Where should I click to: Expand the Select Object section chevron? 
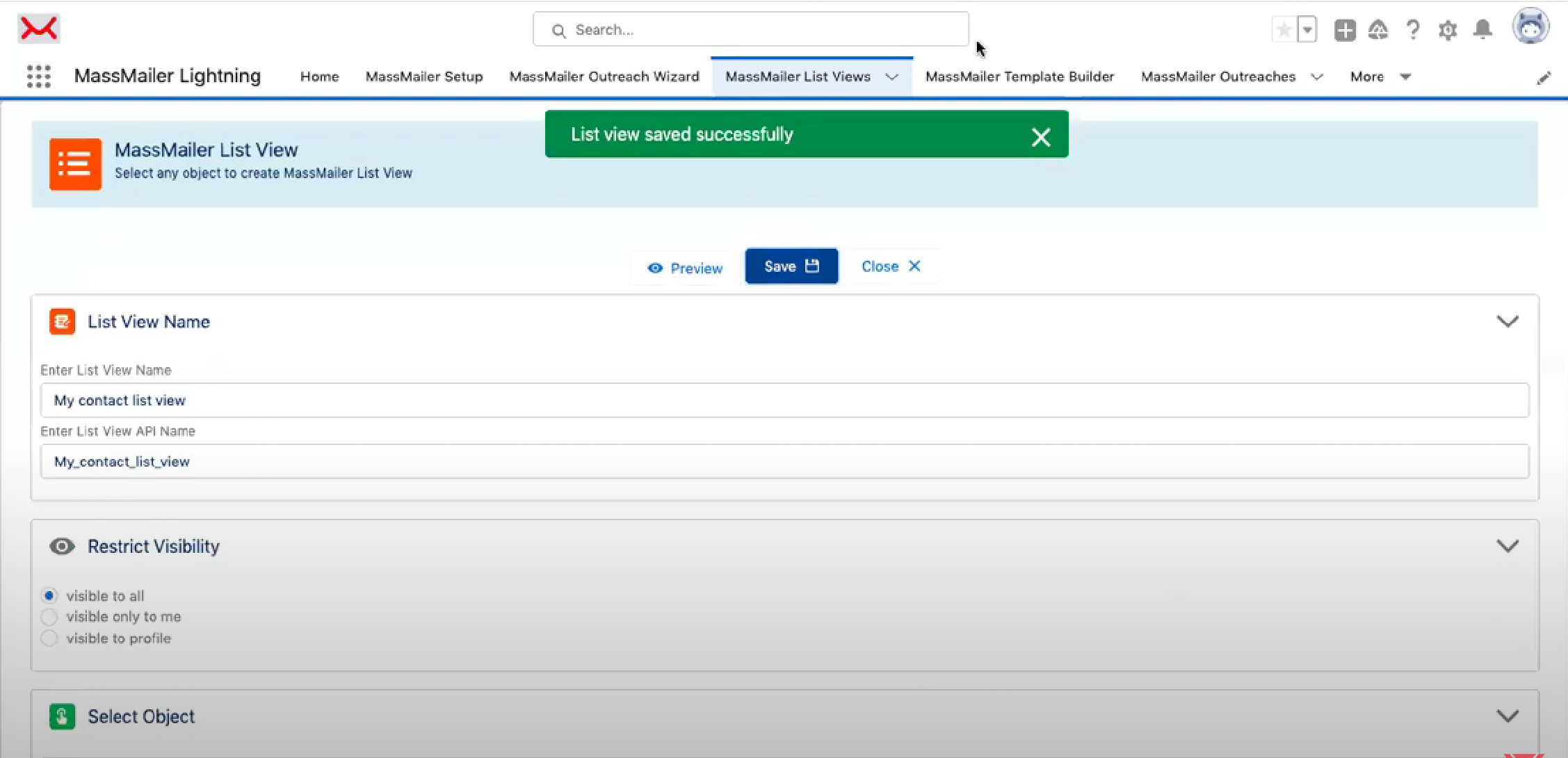1508,716
